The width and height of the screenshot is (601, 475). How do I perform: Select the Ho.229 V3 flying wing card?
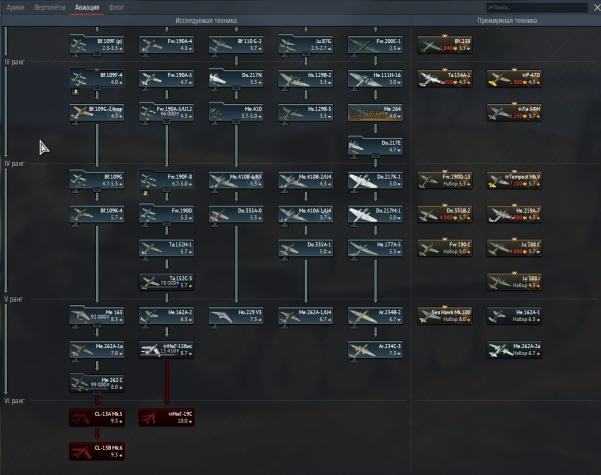coord(236,316)
